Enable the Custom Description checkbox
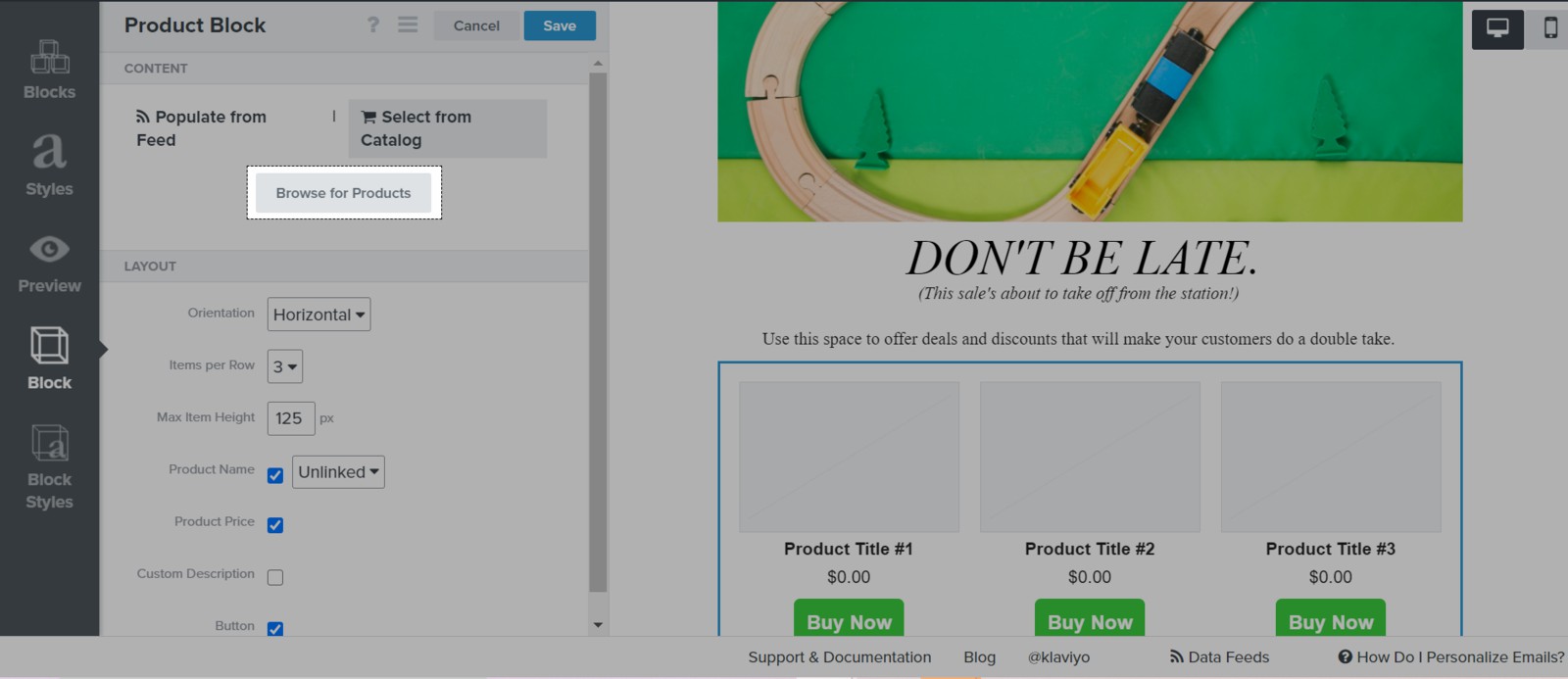This screenshot has height=679, width=1568. [x=275, y=577]
